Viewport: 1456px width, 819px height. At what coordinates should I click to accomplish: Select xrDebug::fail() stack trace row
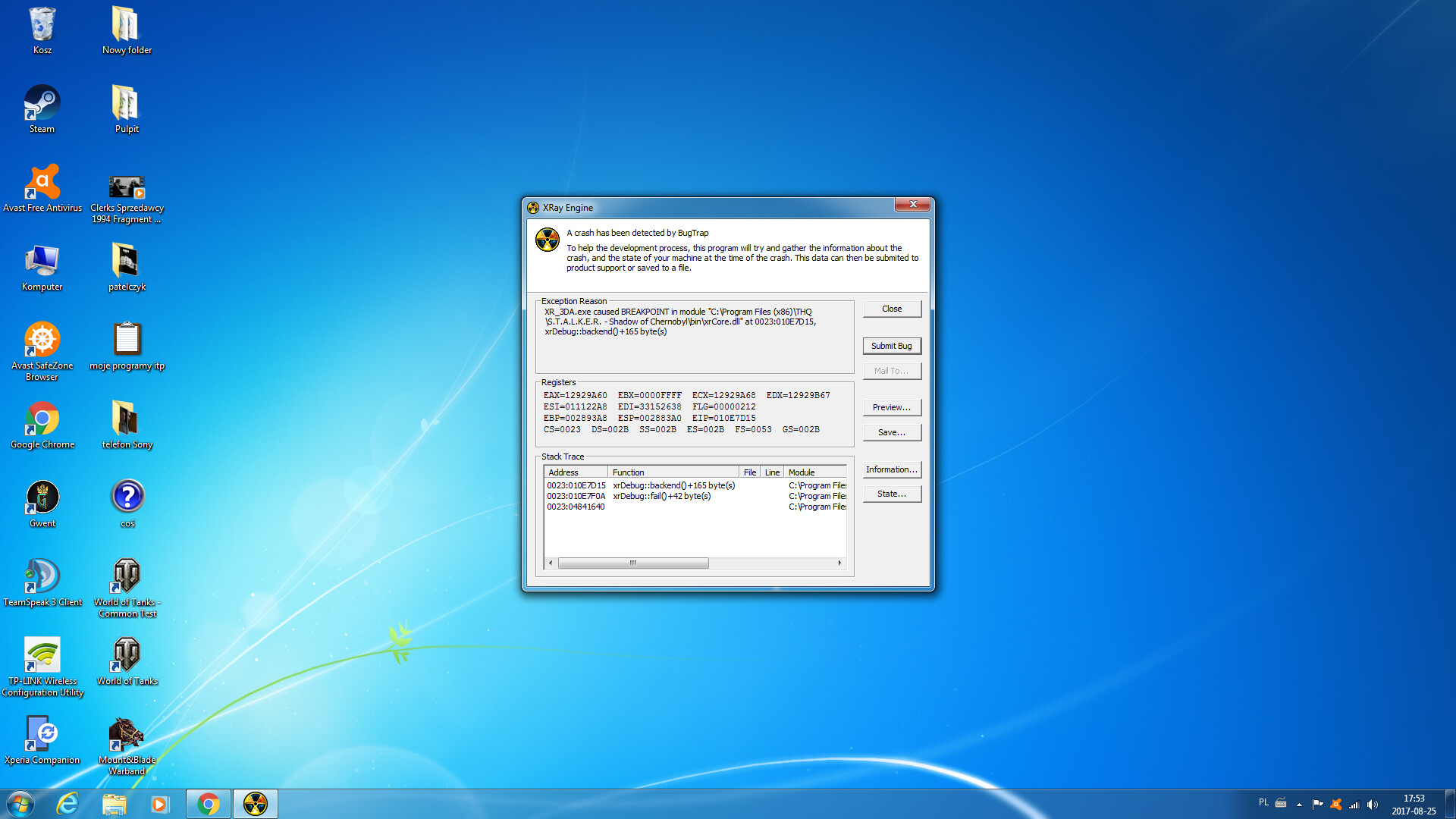(x=661, y=496)
